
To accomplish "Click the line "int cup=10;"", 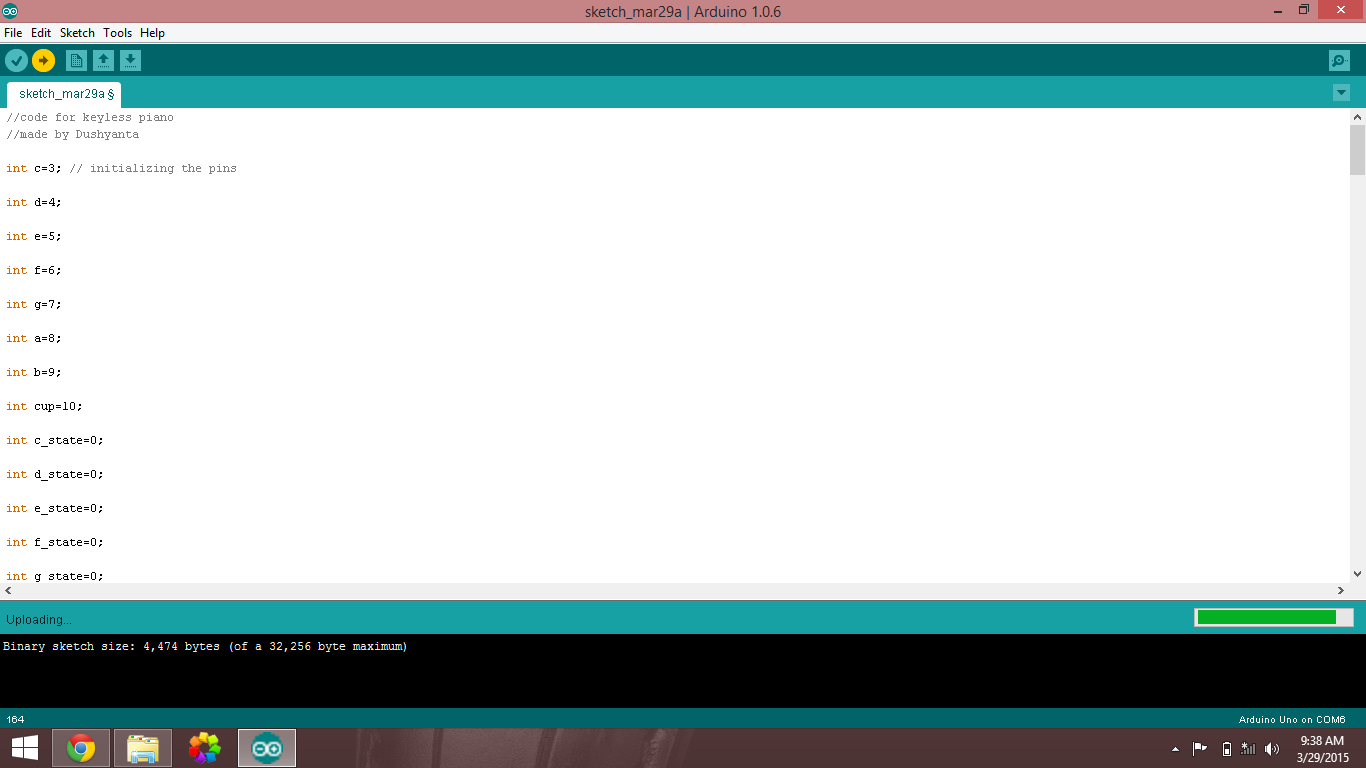I will [44, 406].
